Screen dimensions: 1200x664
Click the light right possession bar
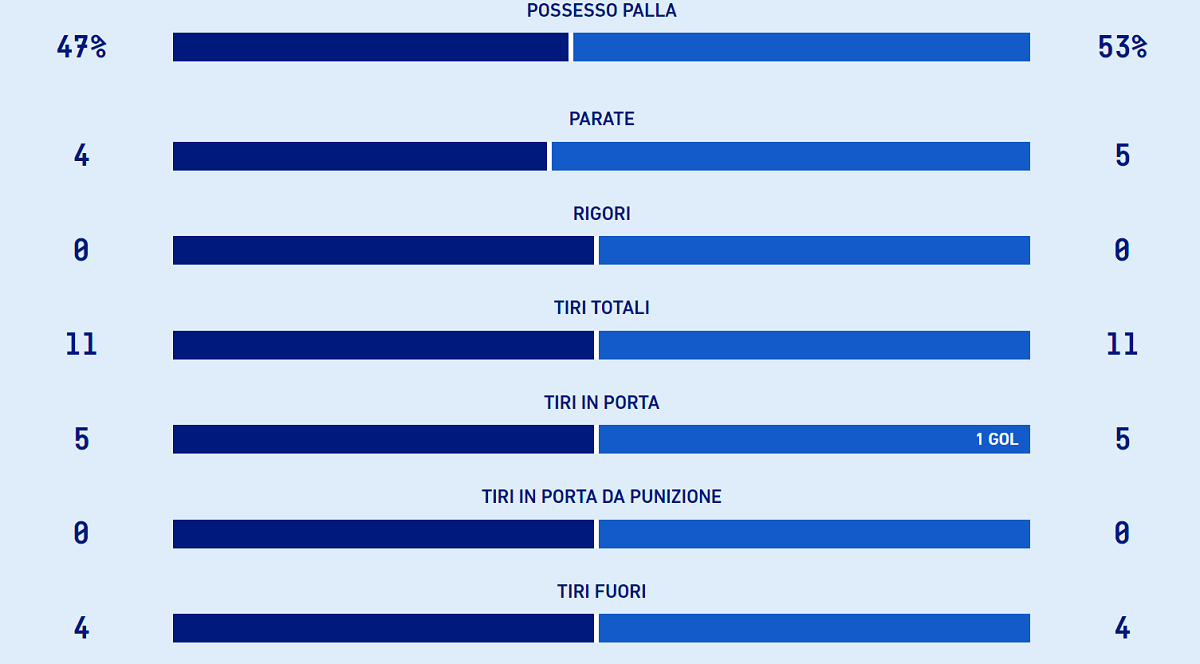coord(801,47)
